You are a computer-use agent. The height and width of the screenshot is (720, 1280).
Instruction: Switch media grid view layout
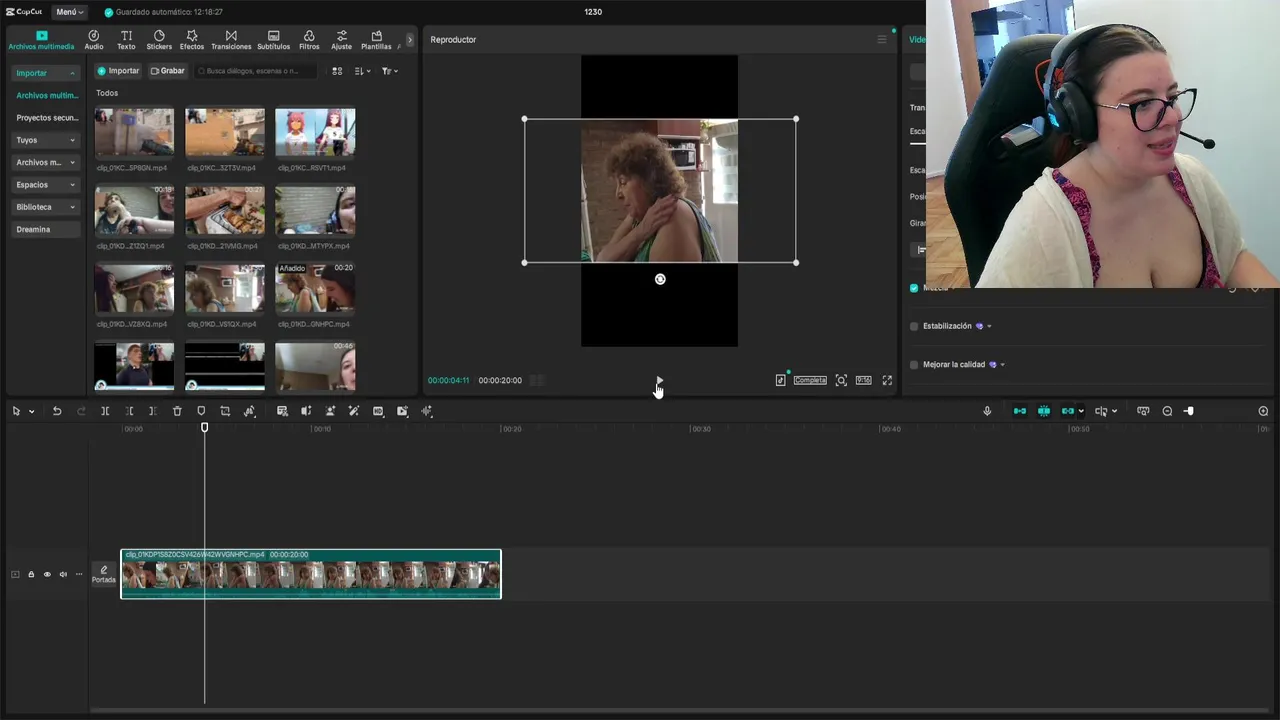337,71
